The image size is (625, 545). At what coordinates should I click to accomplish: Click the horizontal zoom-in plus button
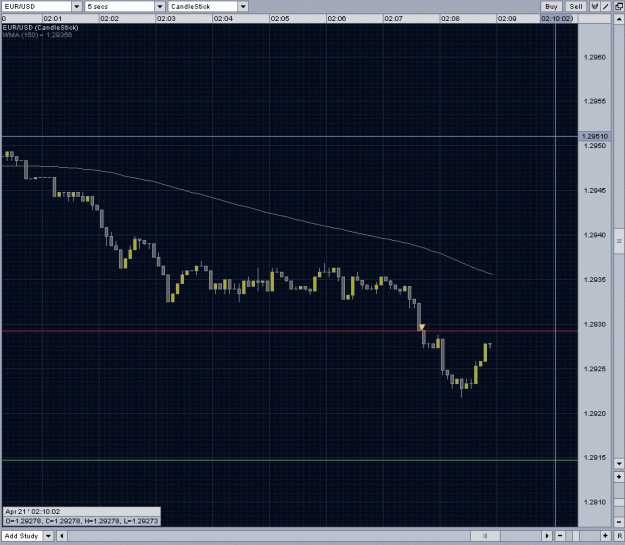coord(605,536)
